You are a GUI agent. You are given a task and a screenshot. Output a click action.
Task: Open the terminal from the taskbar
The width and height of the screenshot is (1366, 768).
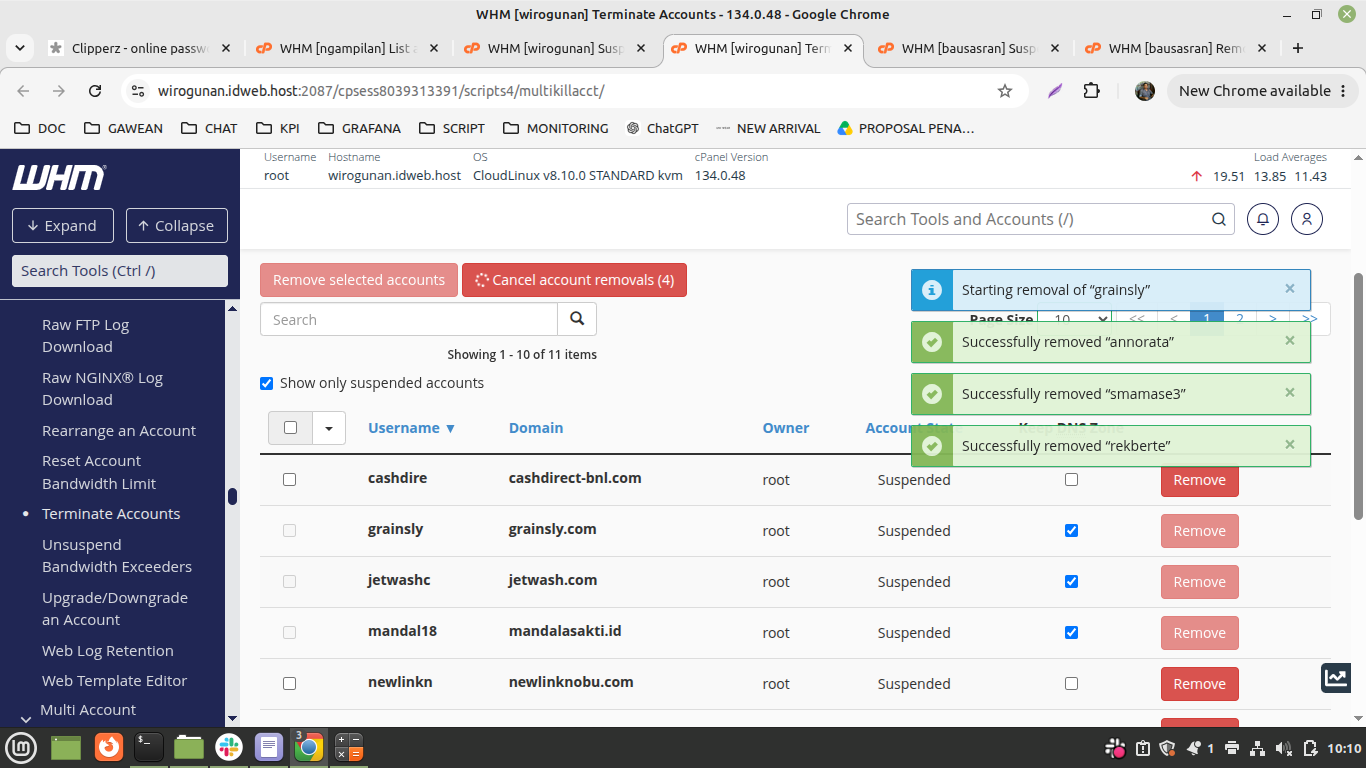click(149, 747)
